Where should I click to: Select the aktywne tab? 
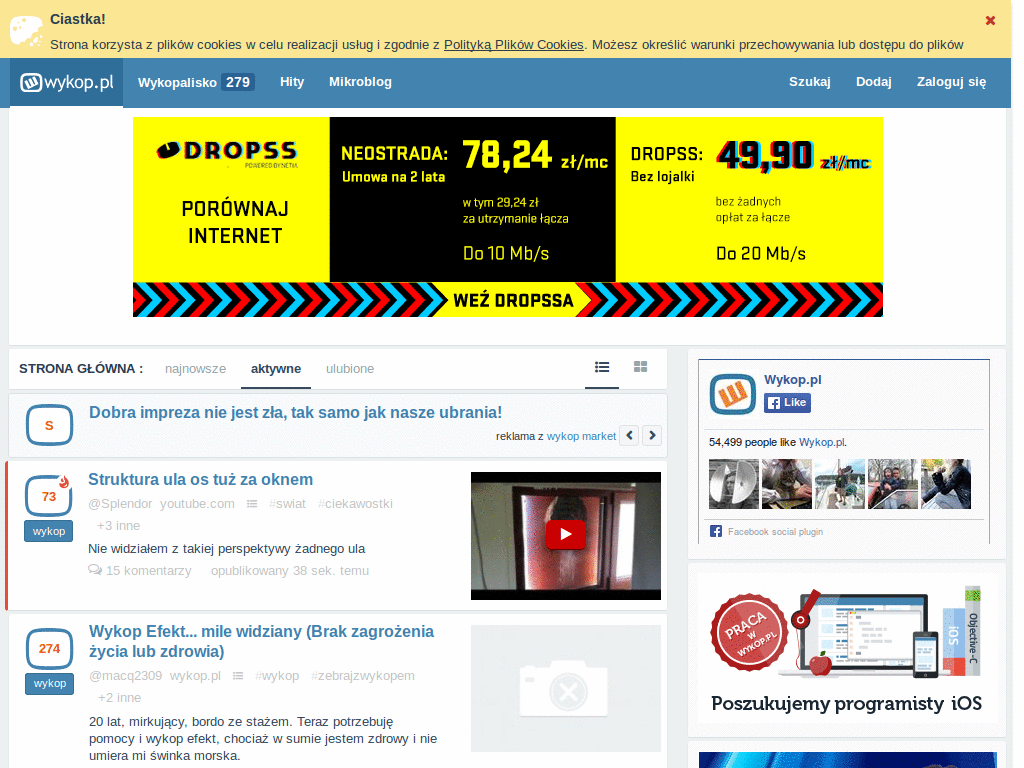click(276, 368)
